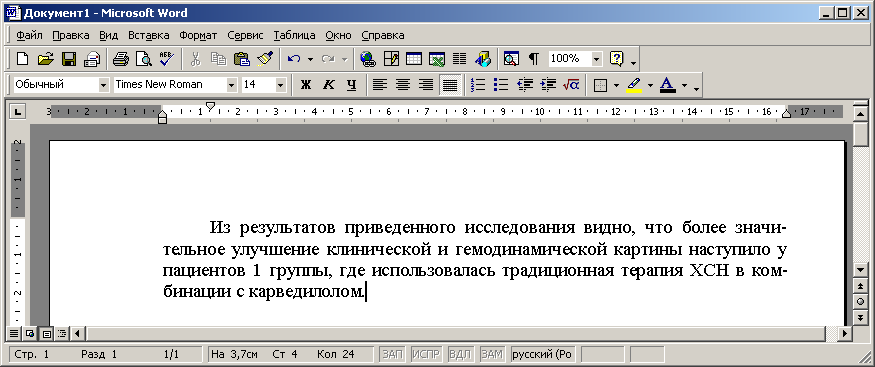This screenshot has height=367, width=875.
Task: Open the borders dropdown arrow
Action: tap(616, 85)
